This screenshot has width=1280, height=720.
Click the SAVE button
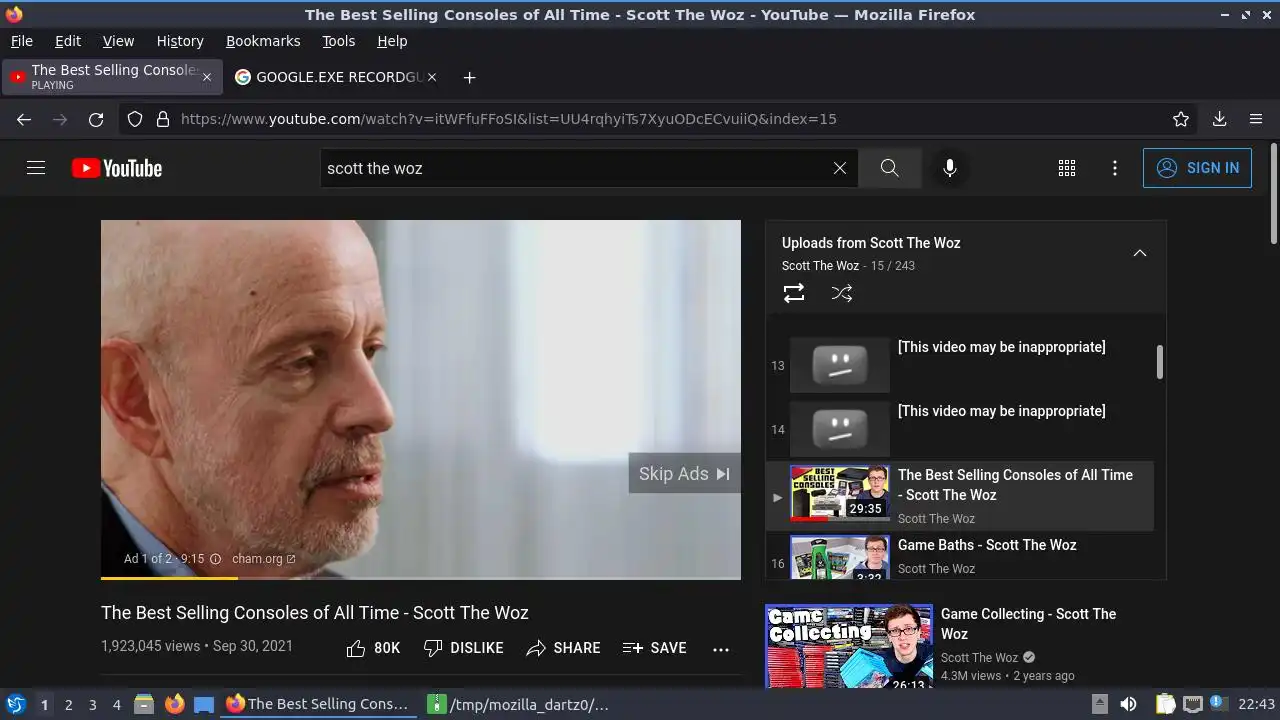654,648
